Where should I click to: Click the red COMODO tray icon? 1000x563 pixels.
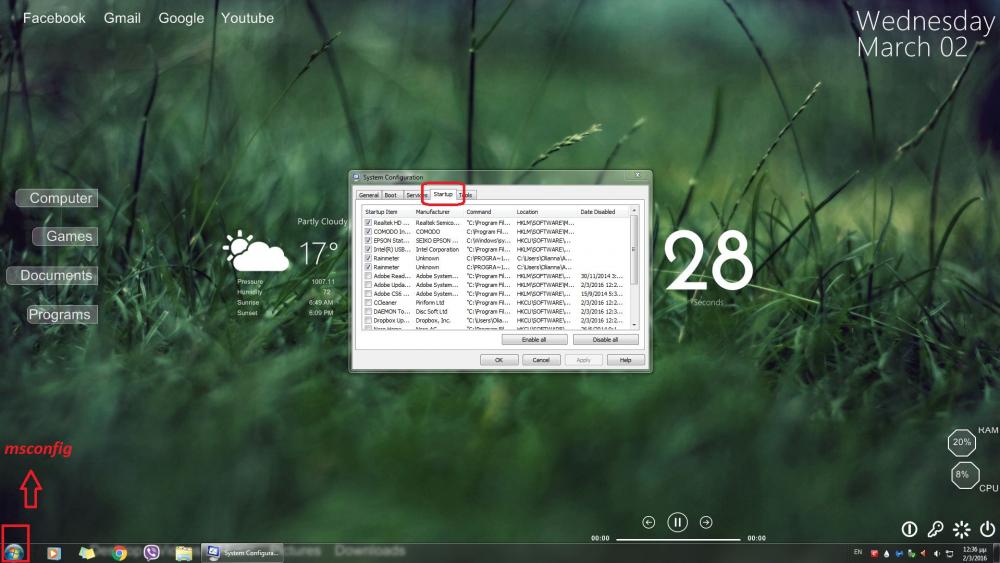click(874, 553)
